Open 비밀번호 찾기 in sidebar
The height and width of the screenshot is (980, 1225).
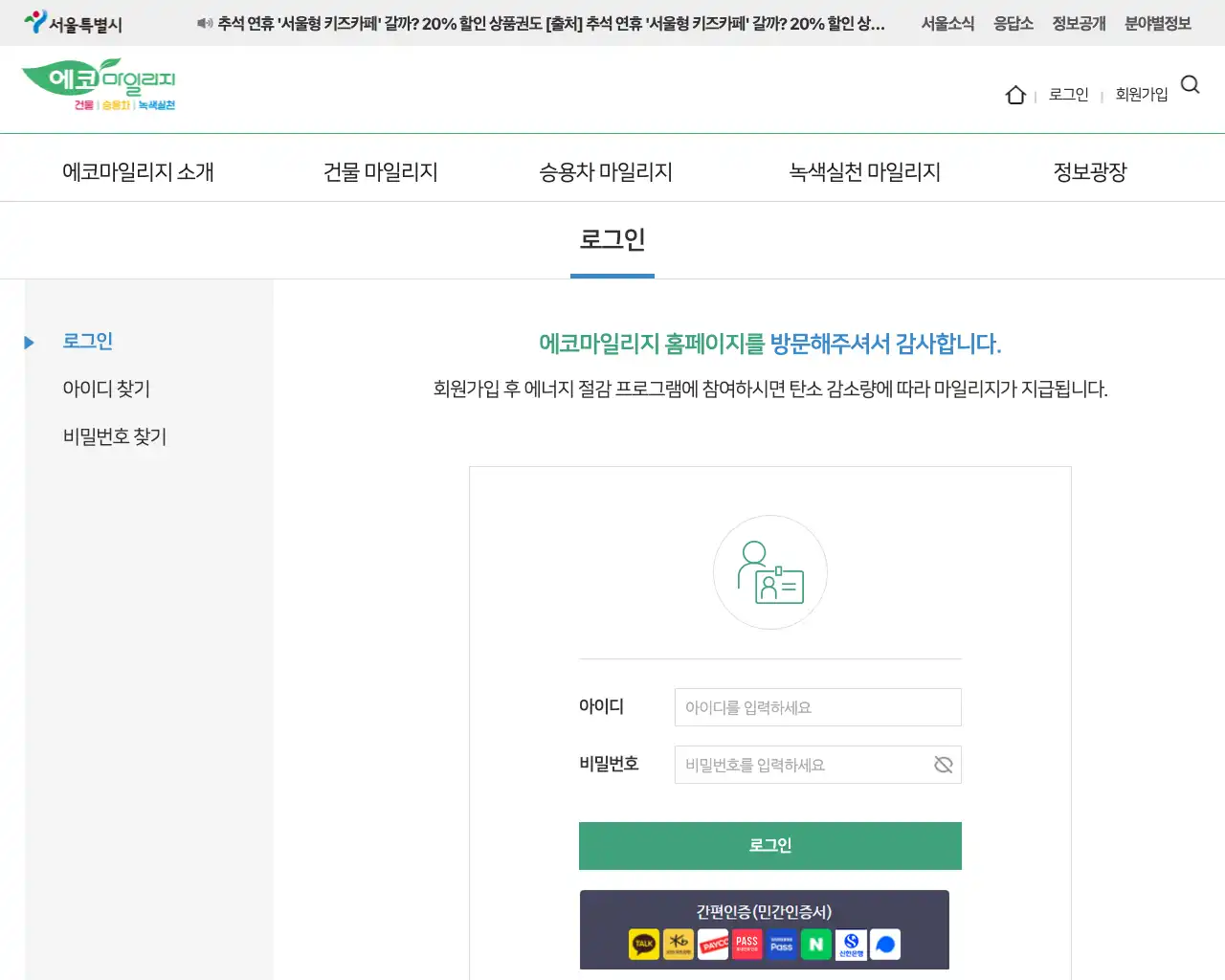pyautogui.click(x=115, y=436)
